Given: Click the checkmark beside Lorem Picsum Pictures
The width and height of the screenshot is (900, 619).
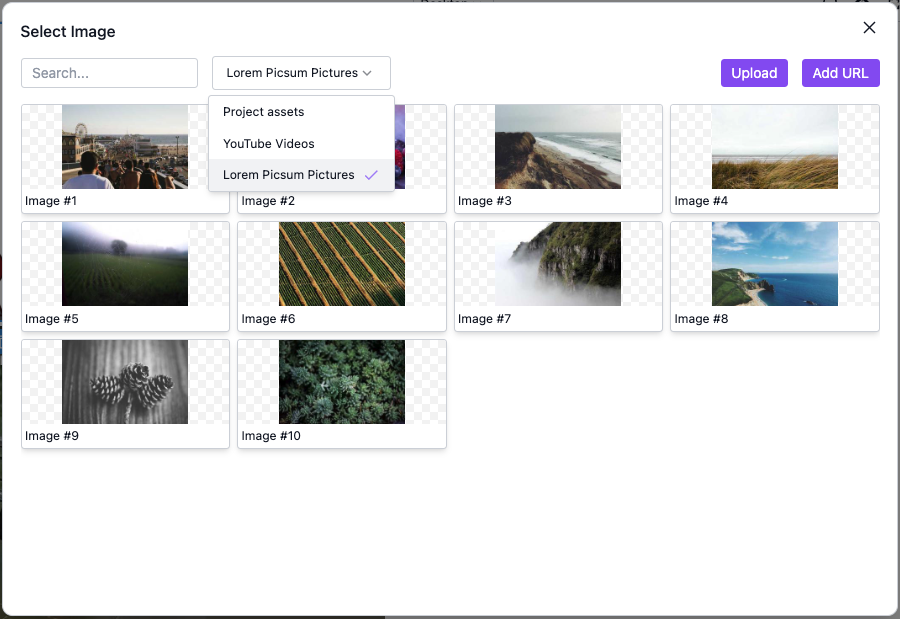Looking at the screenshot, I should tap(371, 175).
